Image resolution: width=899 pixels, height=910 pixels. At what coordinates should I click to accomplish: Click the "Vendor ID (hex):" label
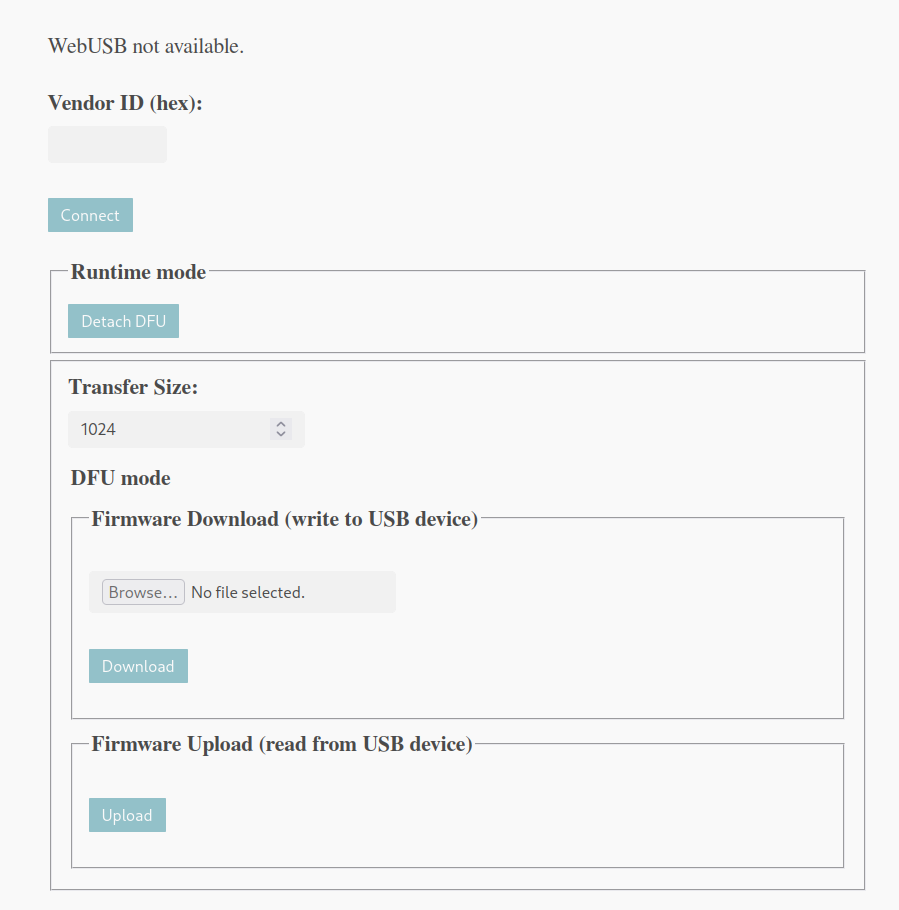point(125,103)
